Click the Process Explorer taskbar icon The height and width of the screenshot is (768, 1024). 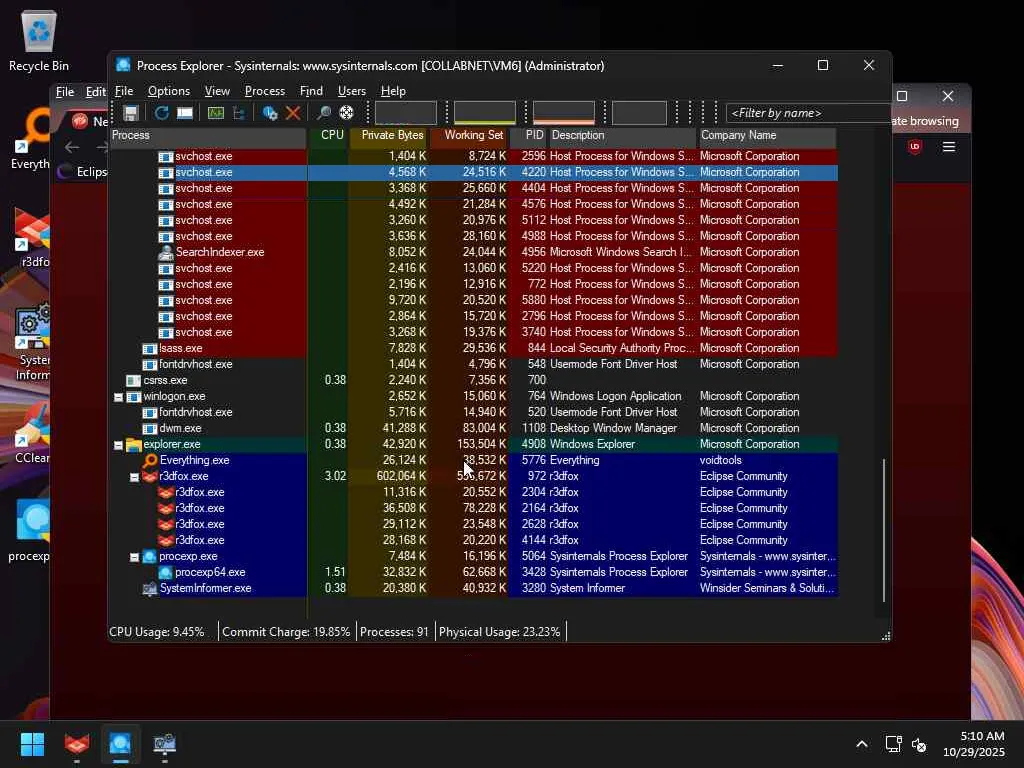point(120,744)
